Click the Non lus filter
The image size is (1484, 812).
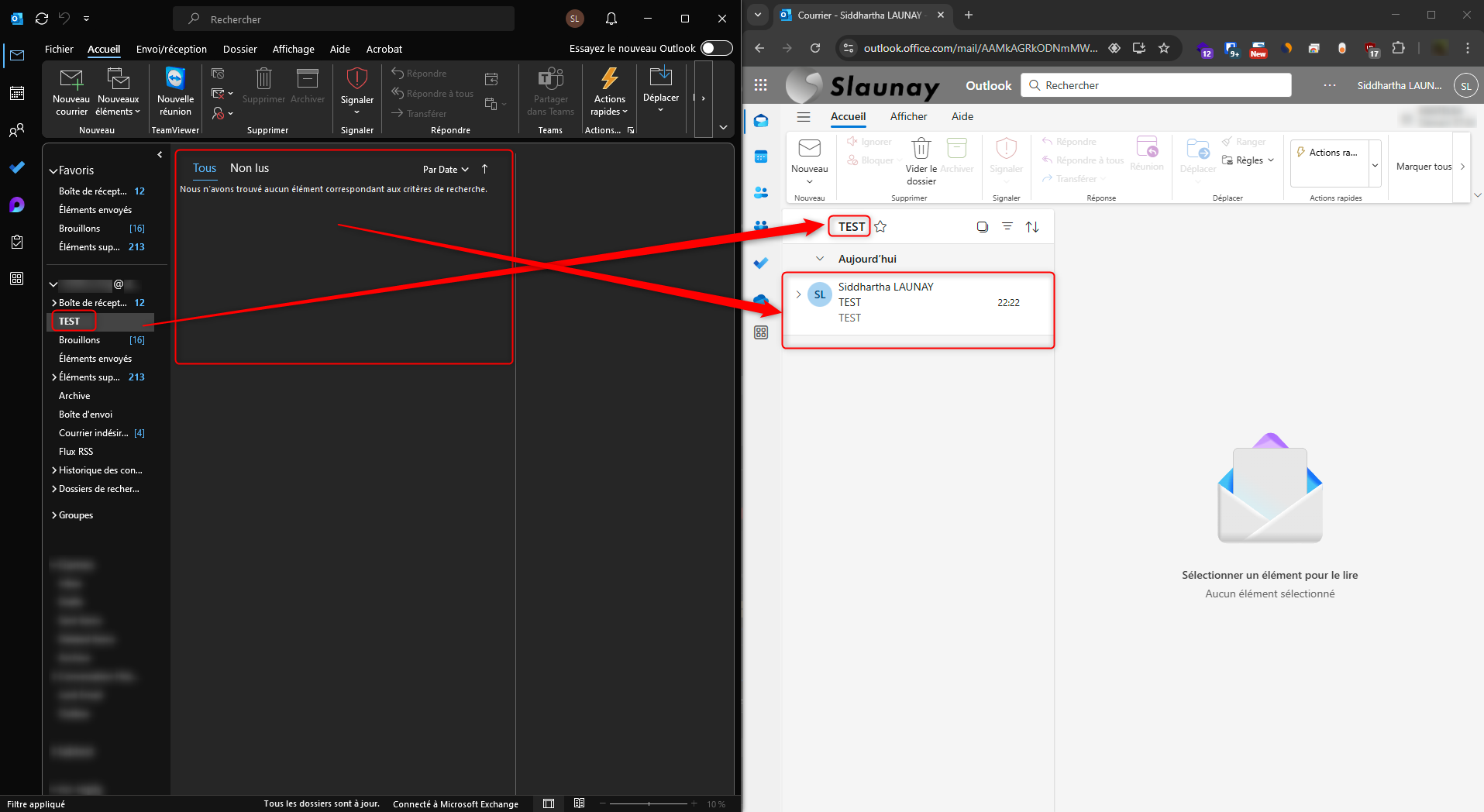250,168
